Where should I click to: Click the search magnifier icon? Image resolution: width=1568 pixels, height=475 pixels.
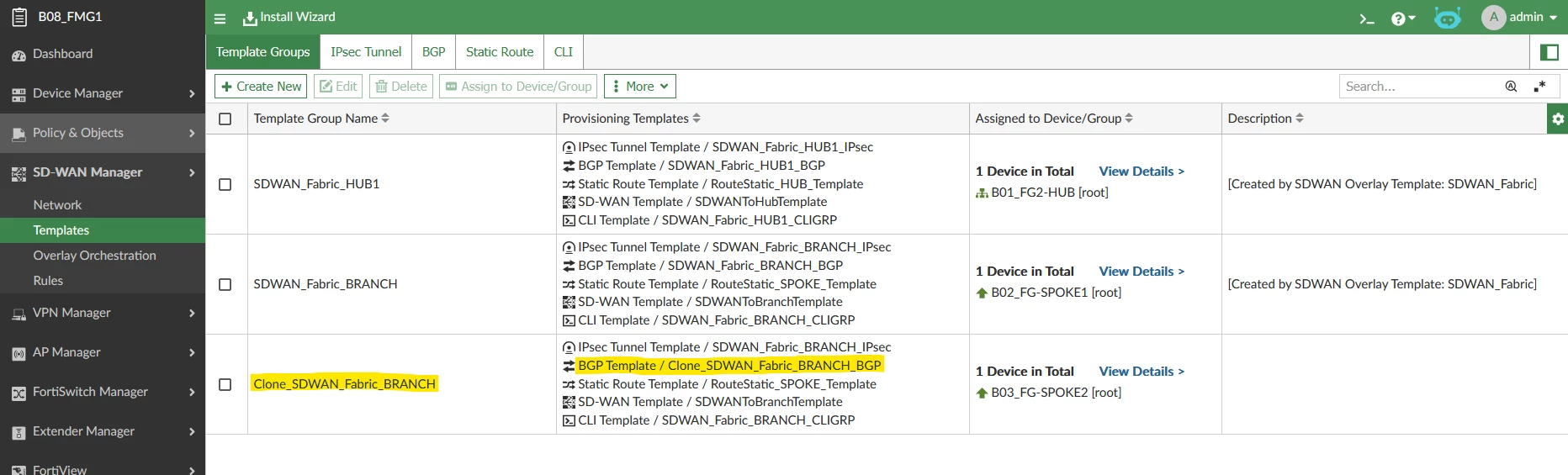(1512, 87)
